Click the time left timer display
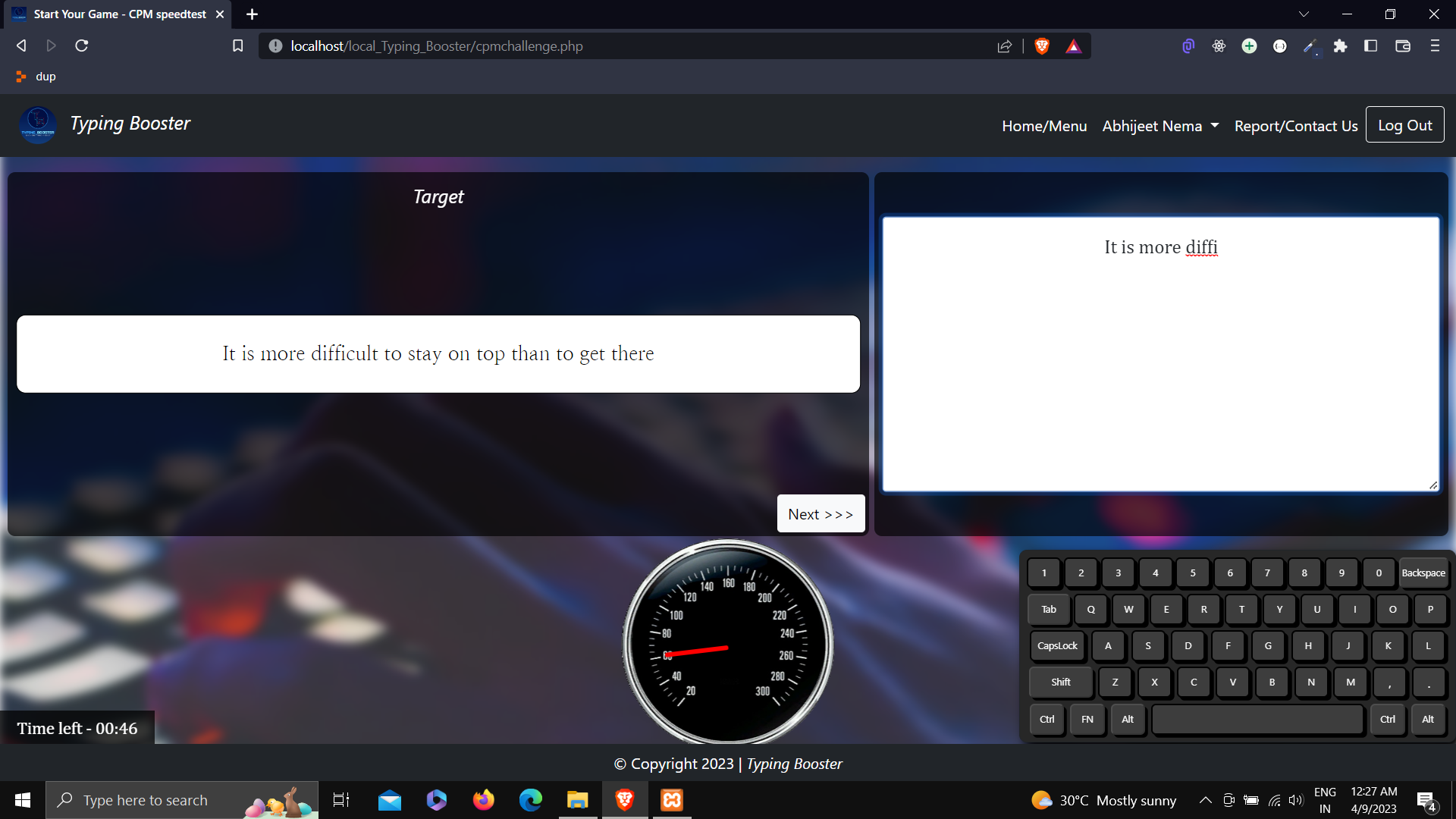This screenshot has width=1456, height=819. [x=77, y=728]
